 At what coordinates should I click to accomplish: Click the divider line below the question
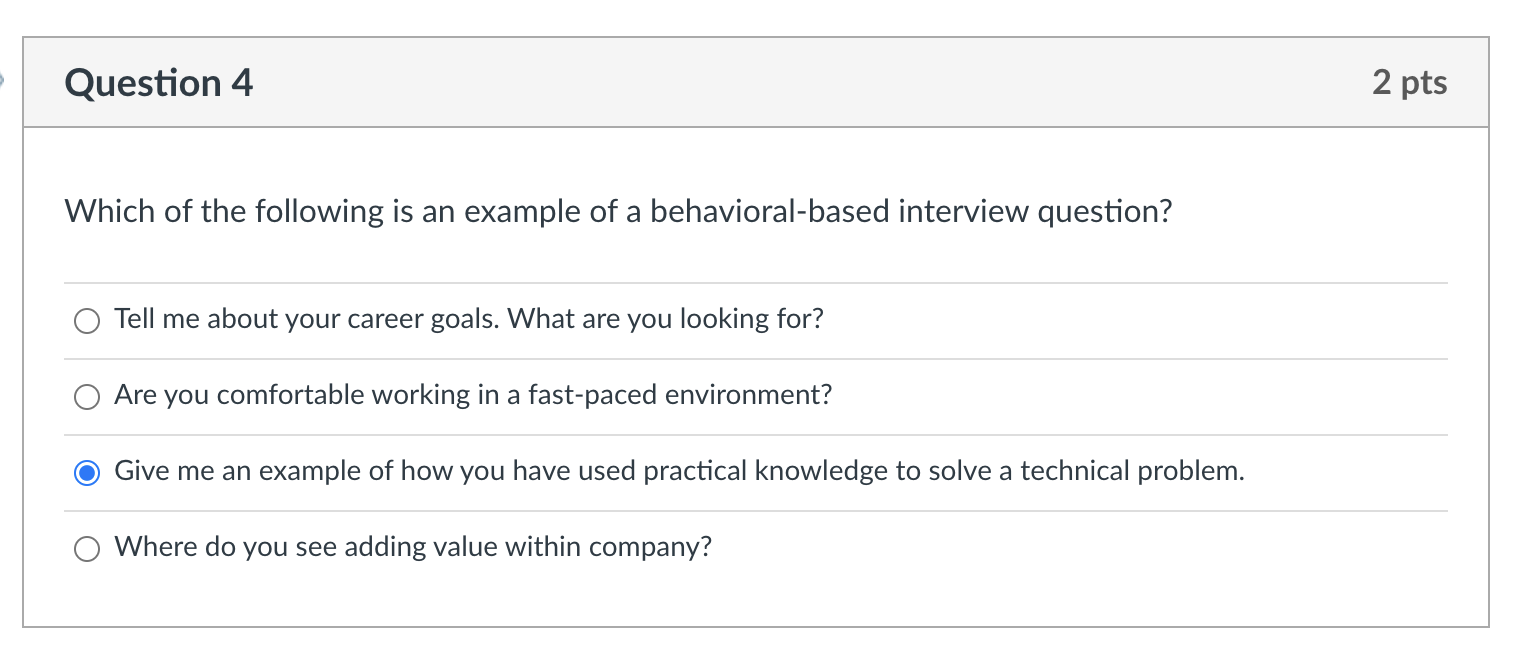pyautogui.click(x=756, y=281)
